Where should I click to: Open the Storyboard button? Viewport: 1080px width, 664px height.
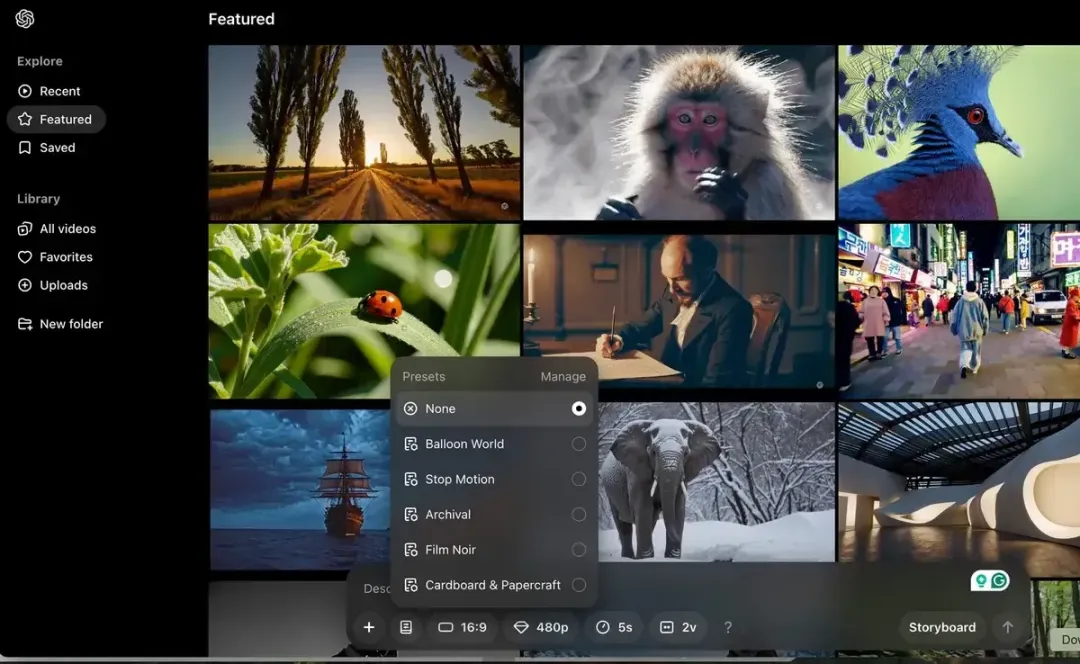point(942,627)
